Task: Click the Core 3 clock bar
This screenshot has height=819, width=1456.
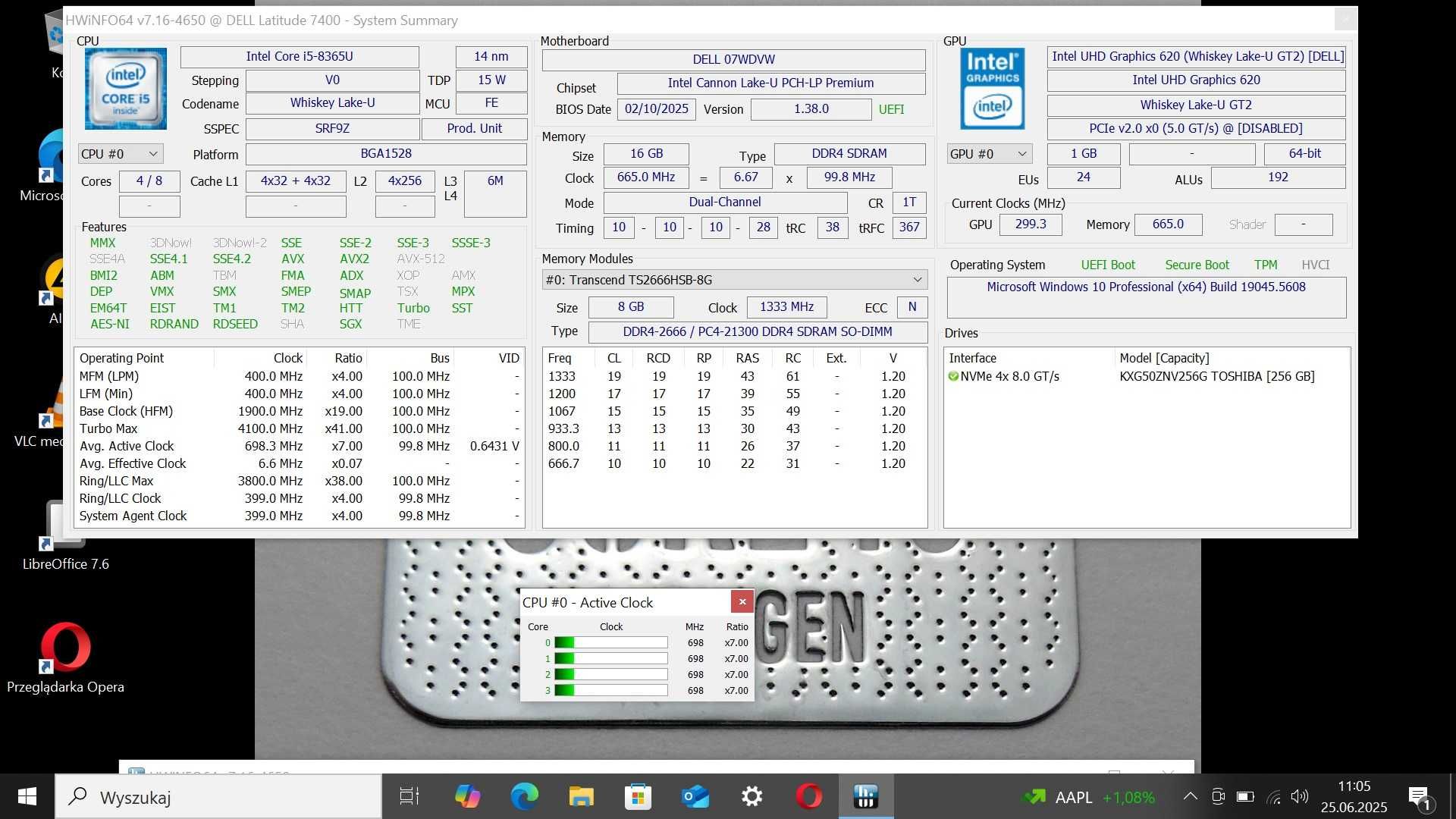Action: 610,690
